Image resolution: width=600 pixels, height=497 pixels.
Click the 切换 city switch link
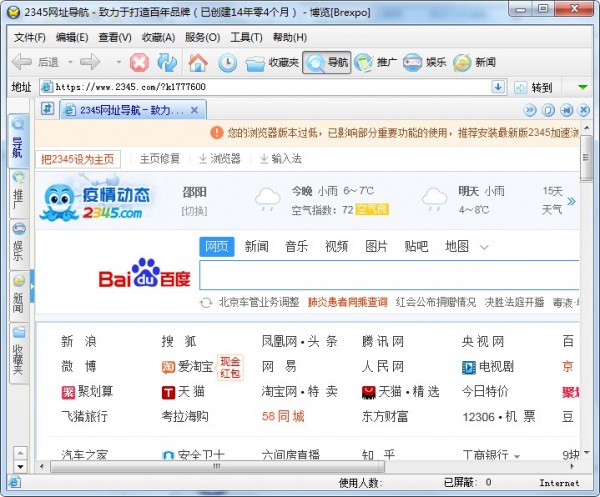[194, 211]
